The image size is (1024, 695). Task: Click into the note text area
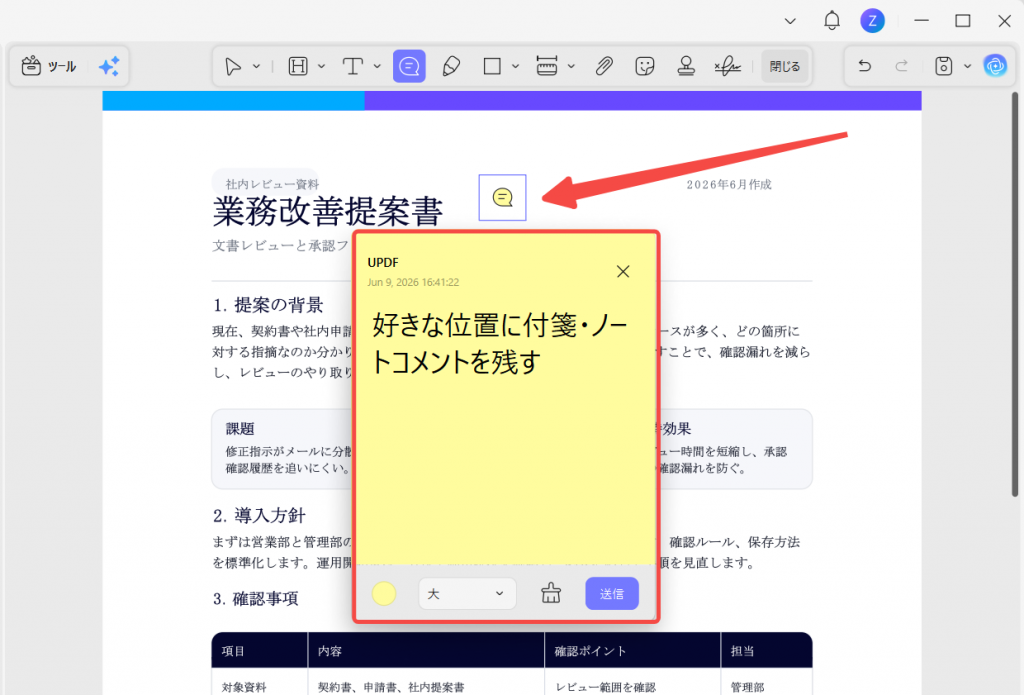click(505, 431)
